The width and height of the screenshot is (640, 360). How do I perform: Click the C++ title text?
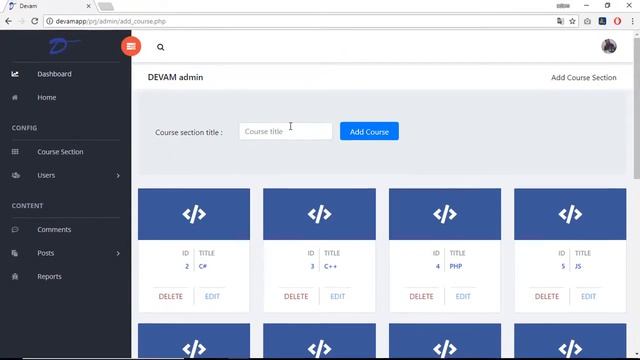(x=331, y=267)
